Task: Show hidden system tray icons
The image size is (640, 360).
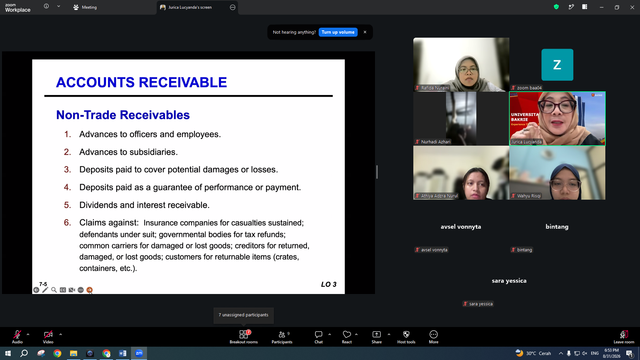Action: tap(561, 353)
